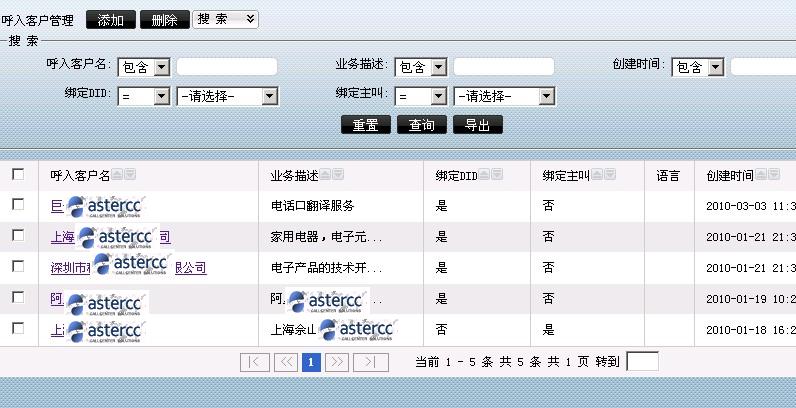The height and width of the screenshot is (408, 796).
Task: Sort 创建时间 column ascending
Action: (x=761, y=175)
